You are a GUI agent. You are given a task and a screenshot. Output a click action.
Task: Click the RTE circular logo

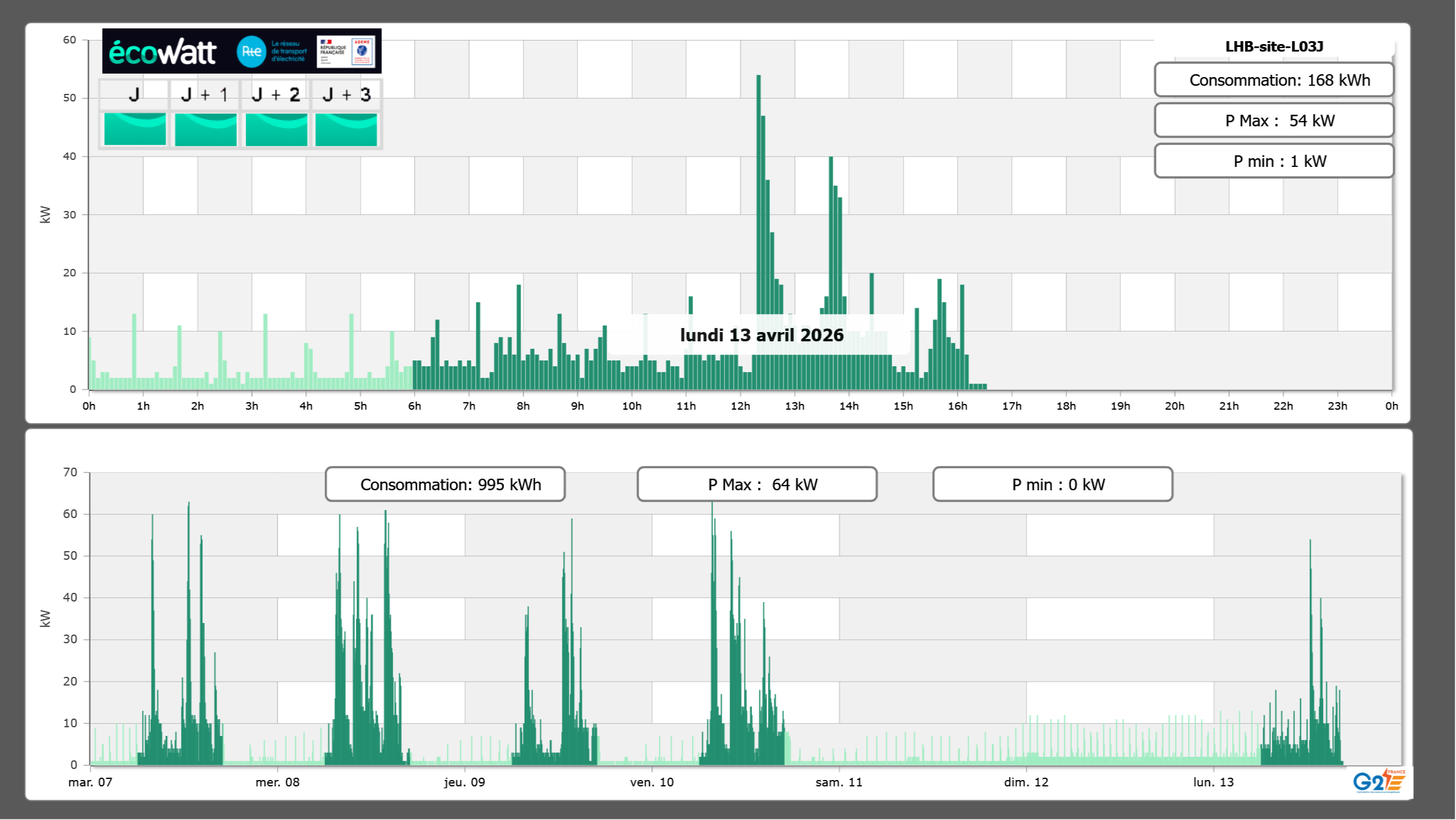pyautogui.click(x=251, y=52)
